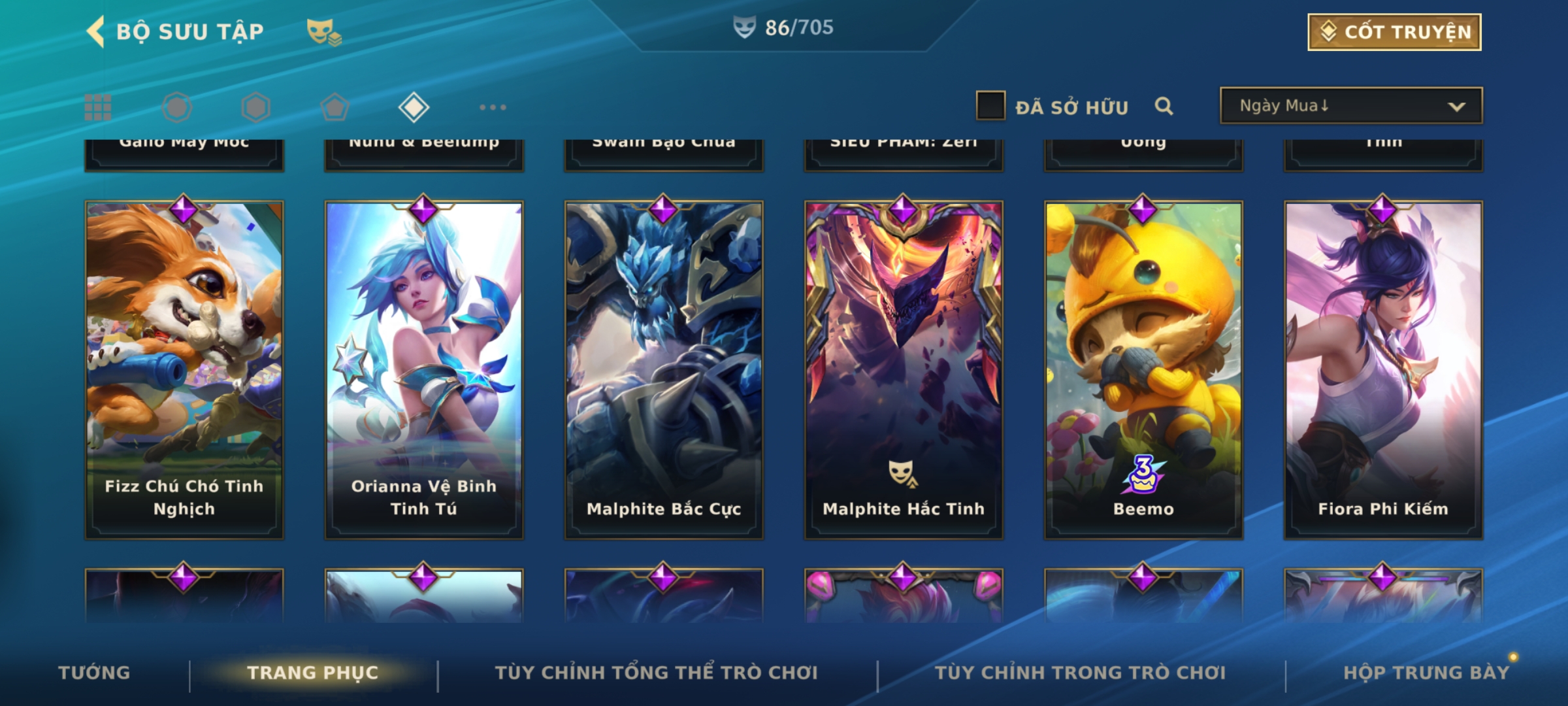Viewport: 1568px width, 706px height.
Task: Expand sort options with the chevron arrow
Action: click(1456, 107)
